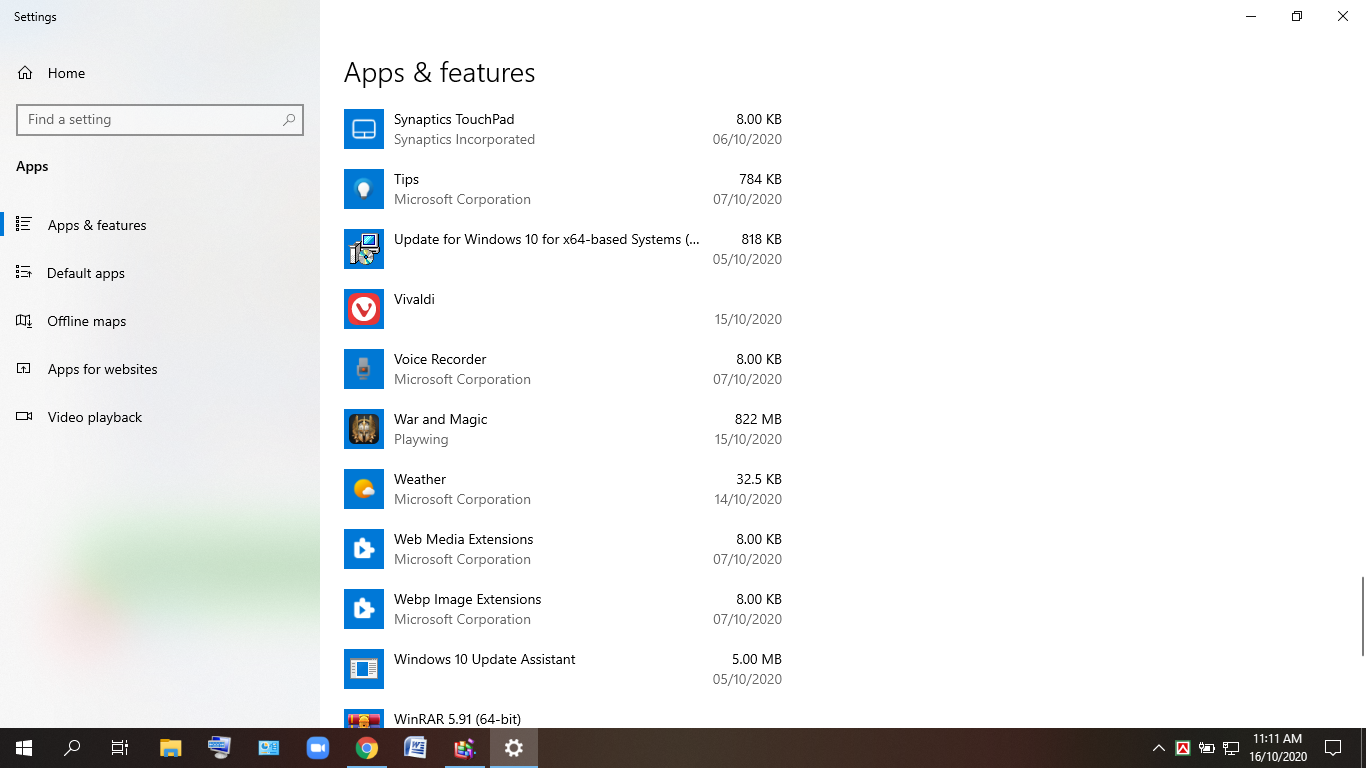Click the 5.00 MB size value
This screenshot has height=768, width=1366.
click(757, 659)
